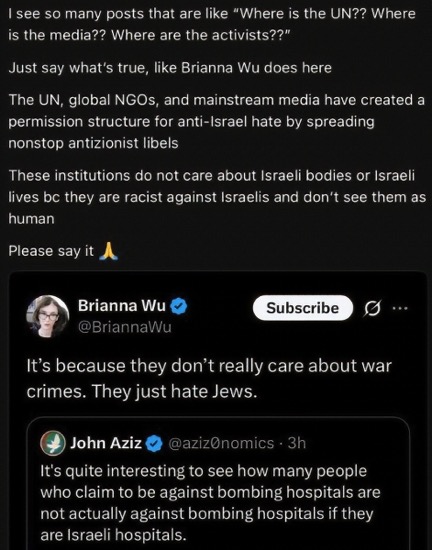Click the 'Where is the UN??' opening paragraph
432x550 pixels.
(212, 25)
